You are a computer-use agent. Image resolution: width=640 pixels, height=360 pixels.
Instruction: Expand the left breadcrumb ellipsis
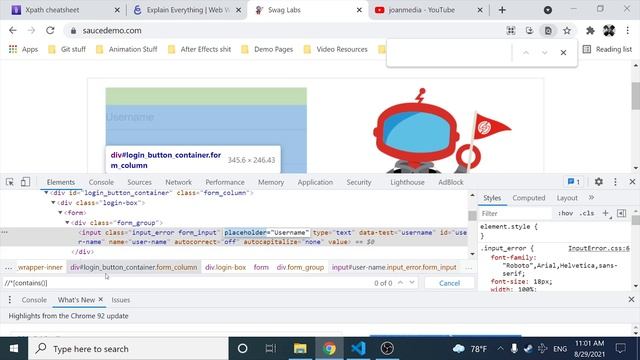(8, 267)
